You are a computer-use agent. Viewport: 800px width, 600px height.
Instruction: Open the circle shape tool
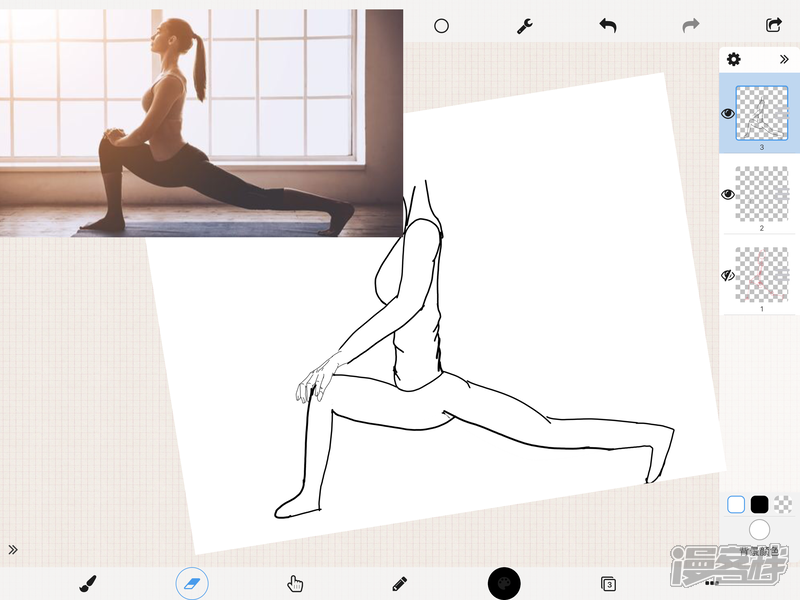[x=441, y=26]
